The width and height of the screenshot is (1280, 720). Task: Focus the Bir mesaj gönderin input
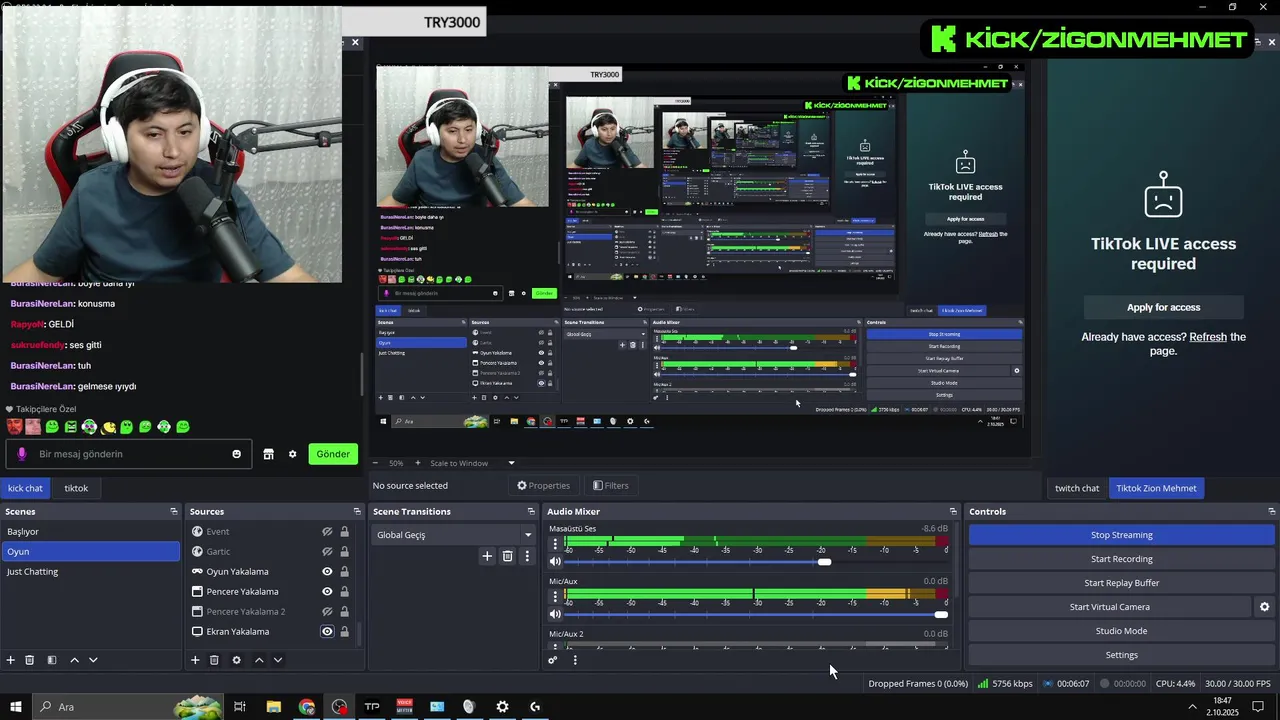click(x=130, y=454)
